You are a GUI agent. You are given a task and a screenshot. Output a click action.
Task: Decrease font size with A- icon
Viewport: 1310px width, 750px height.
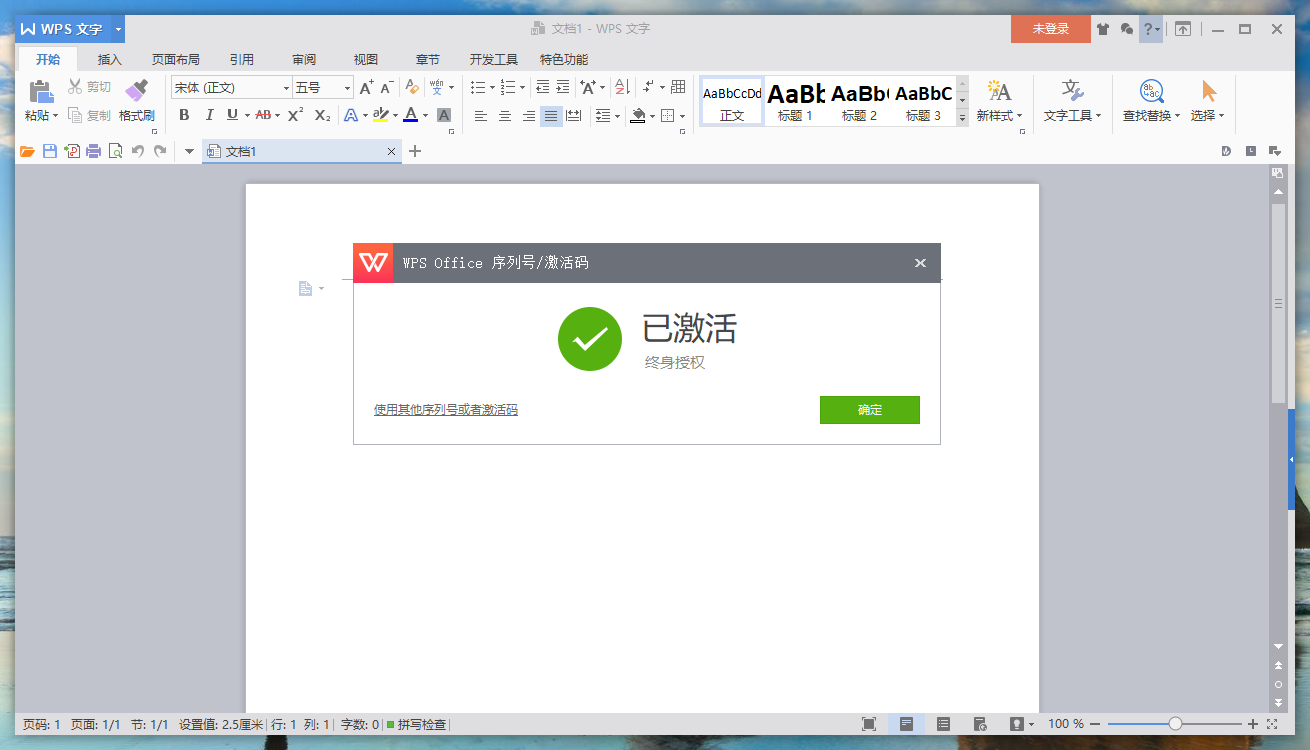(x=387, y=88)
